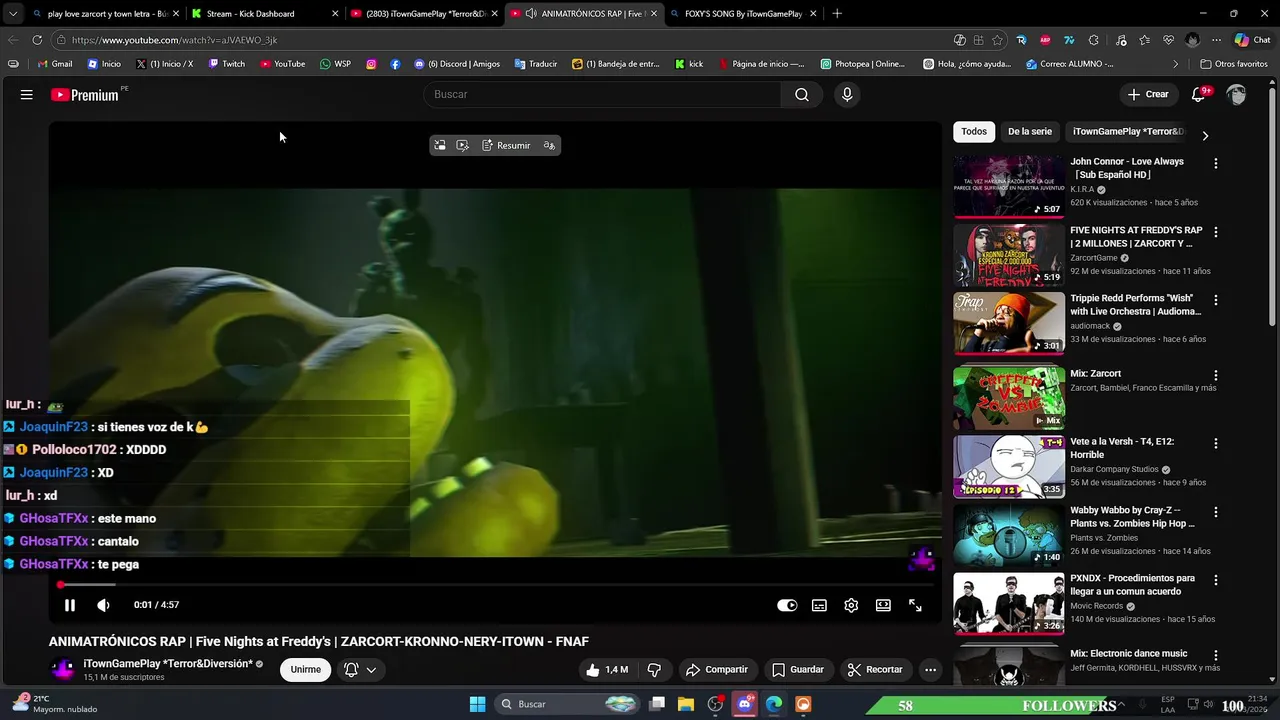The height and width of the screenshot is (720, 1280).
Task: Open options for John Connor - Love Always
Action: click(1216, 163)
